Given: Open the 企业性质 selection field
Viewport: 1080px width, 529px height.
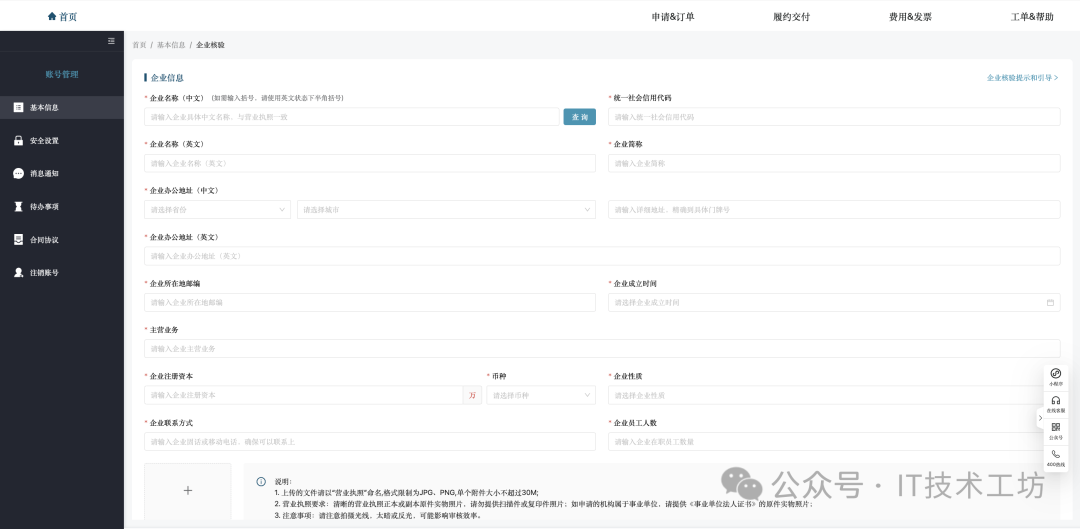Looking at the screenshot, I should (x=834, y=395).
